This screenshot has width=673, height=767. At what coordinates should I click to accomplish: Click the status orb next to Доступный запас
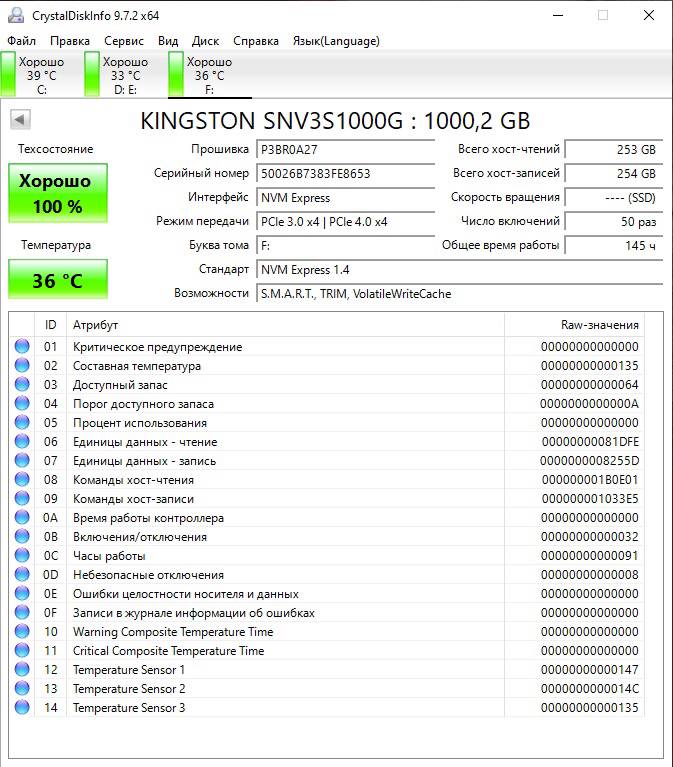pyautogui.click(x=22, y=385)
